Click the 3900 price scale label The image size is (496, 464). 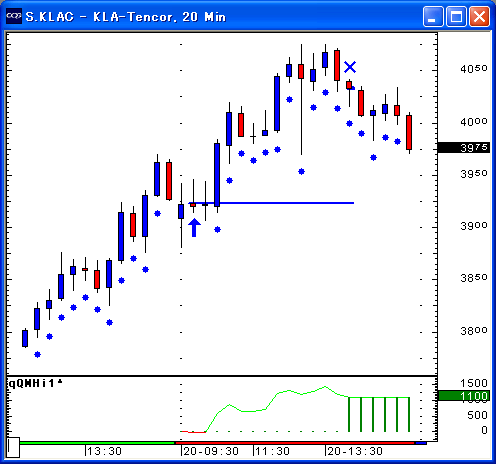pyautogui.click(x=474, y=226)
